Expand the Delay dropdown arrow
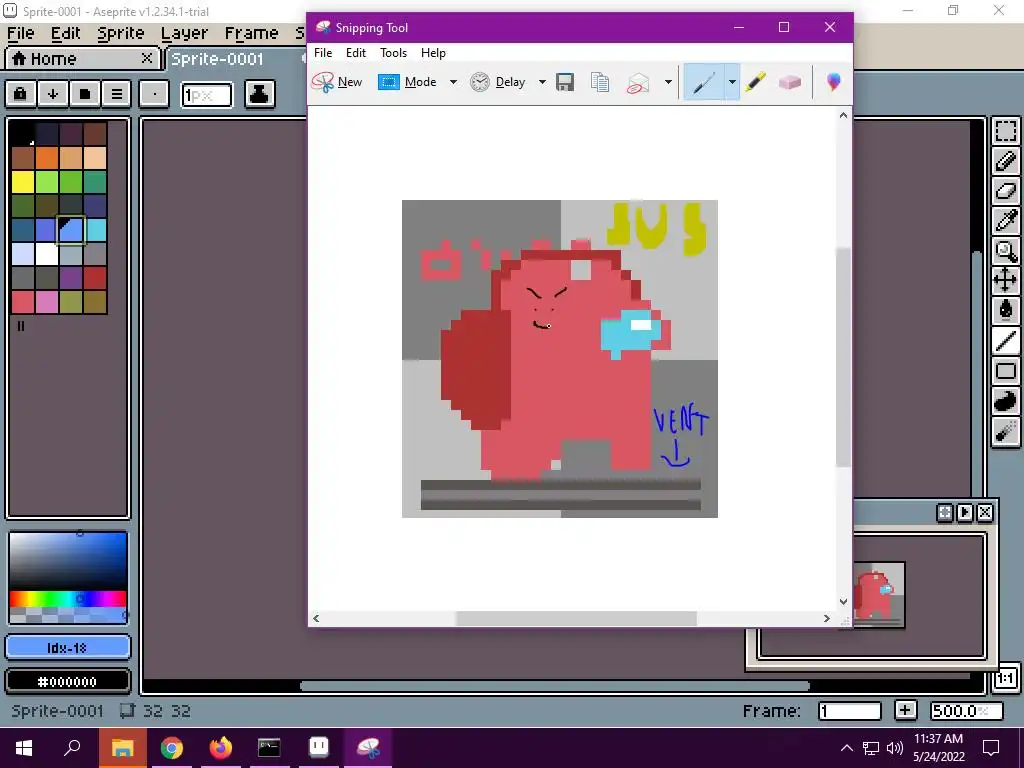 pyautogui.click(x=541, y=82)
